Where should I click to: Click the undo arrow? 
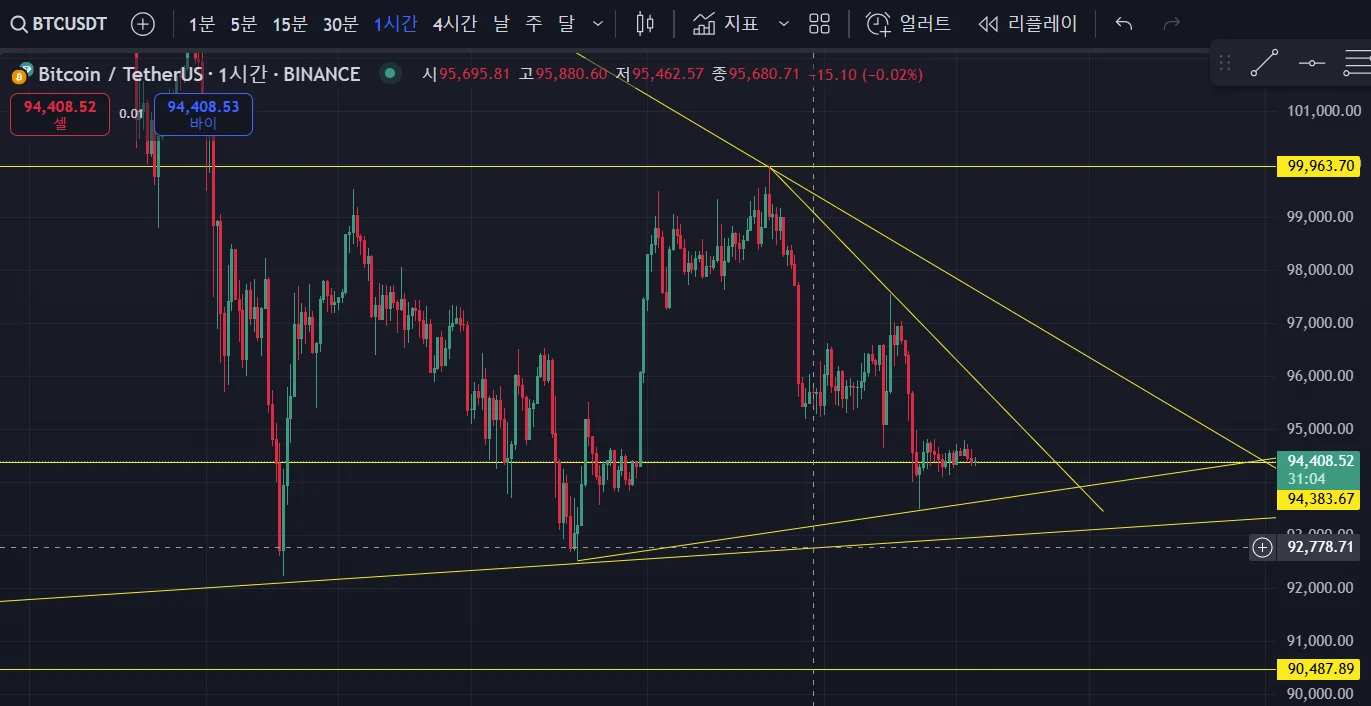coord(1124,23)
